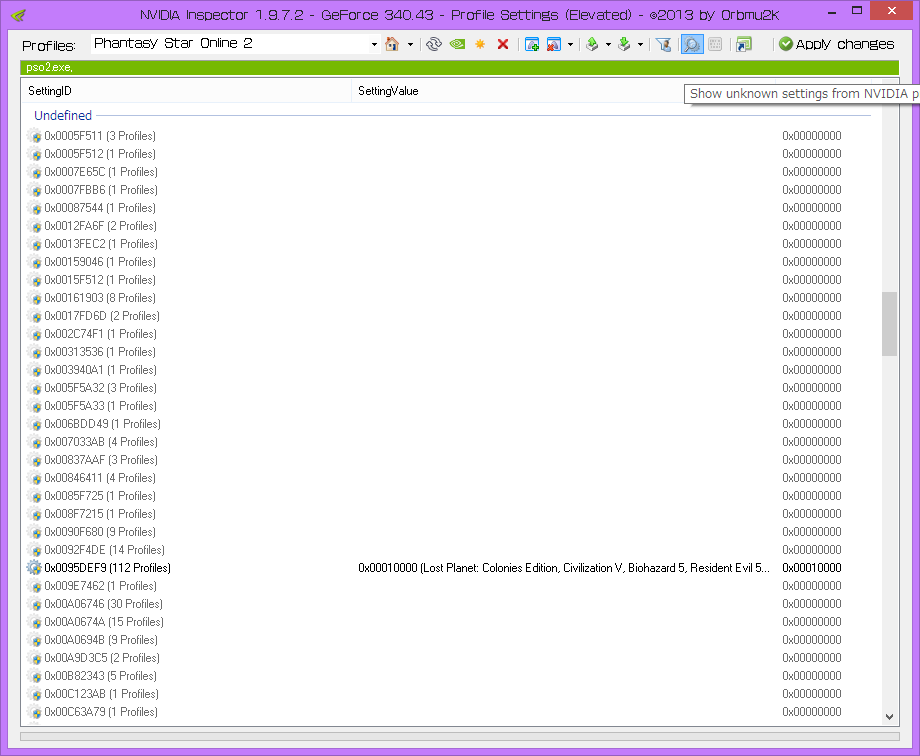
Task: Click the create shortcut icon in the toolbar
Action: [744, 44]
